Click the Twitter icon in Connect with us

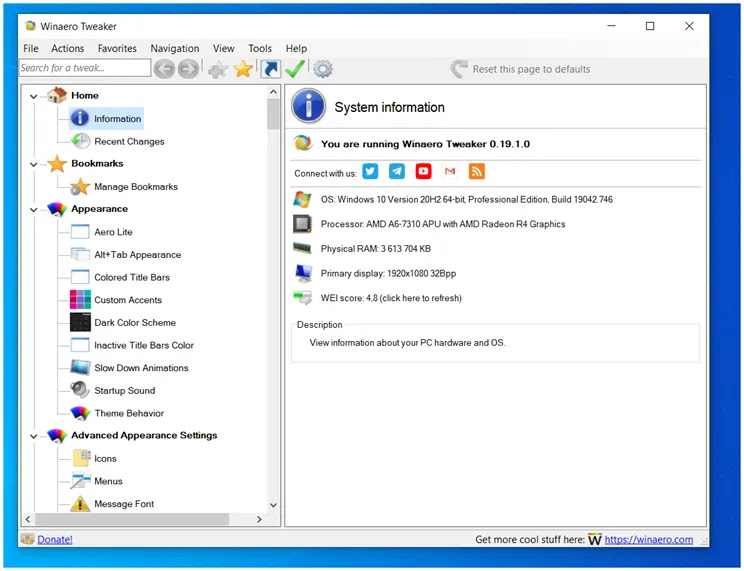pos(371,171)
